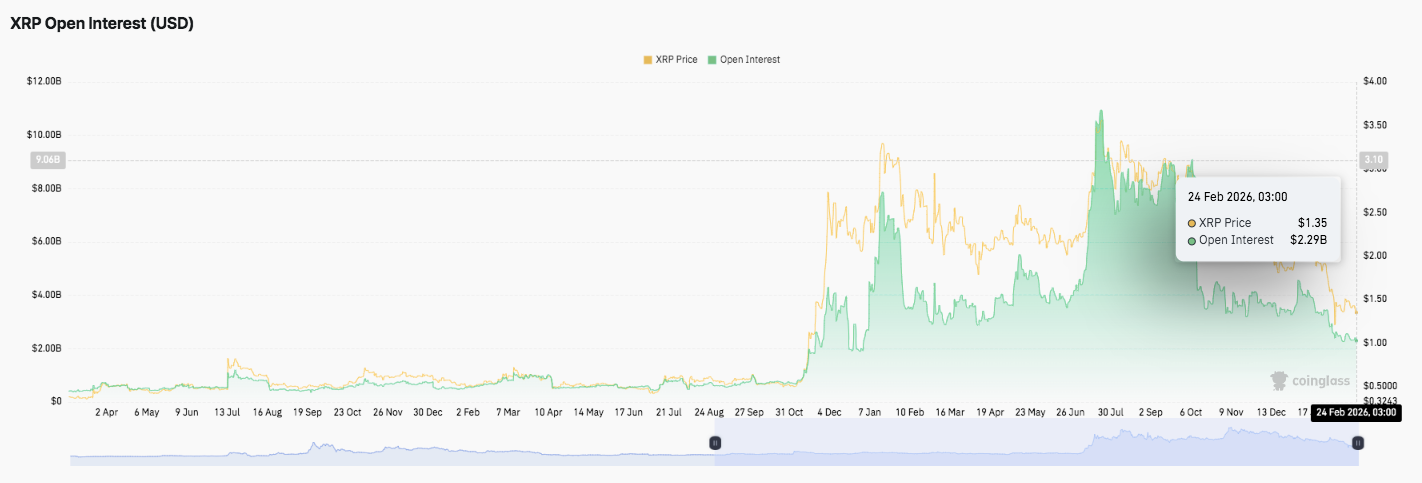Click the 4 Dec date on x-axis
This screenshot has height=483, width=1422.
click(x=828, y=412)
